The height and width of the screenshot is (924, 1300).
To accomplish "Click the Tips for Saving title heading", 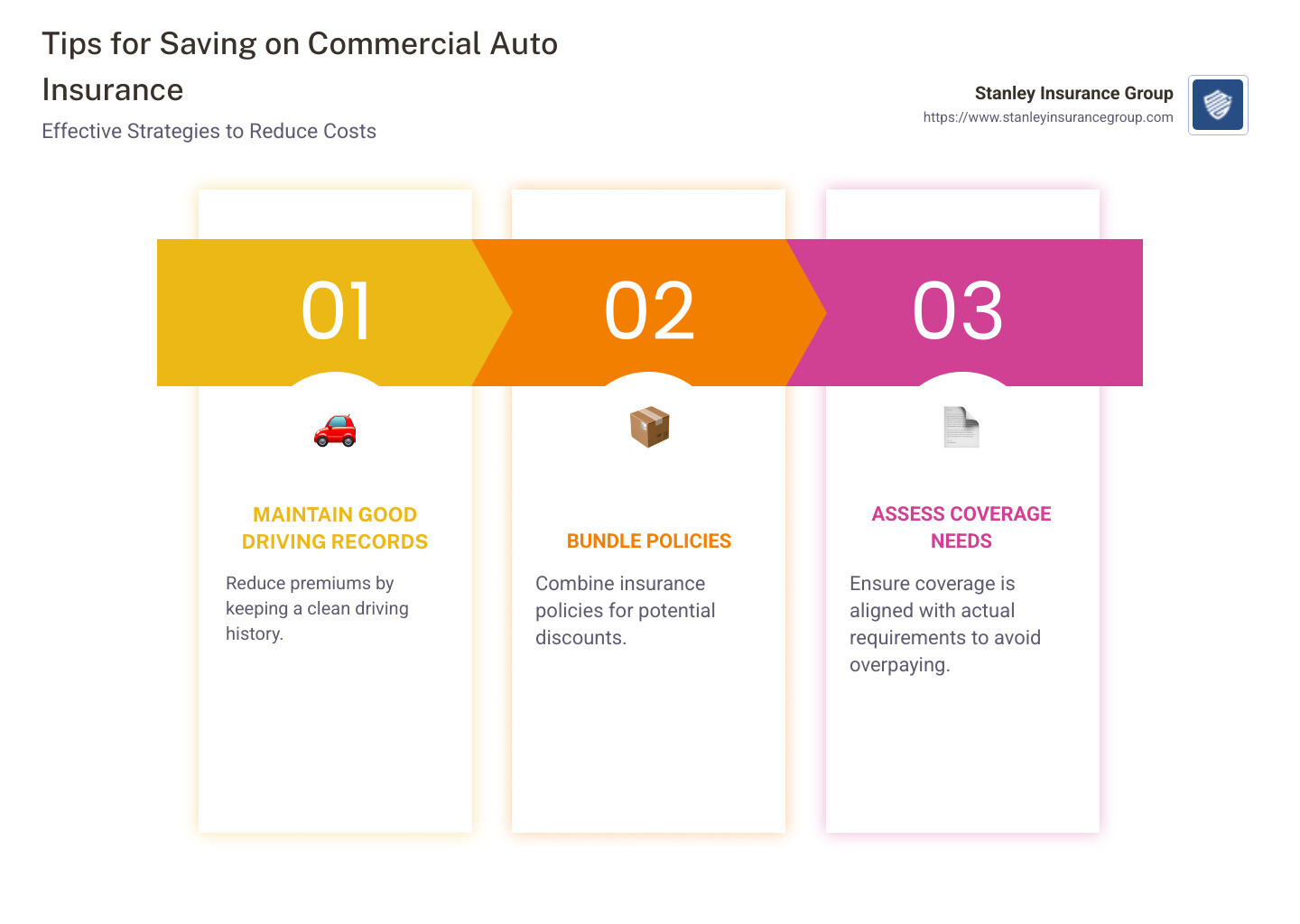I will (298, 65).
